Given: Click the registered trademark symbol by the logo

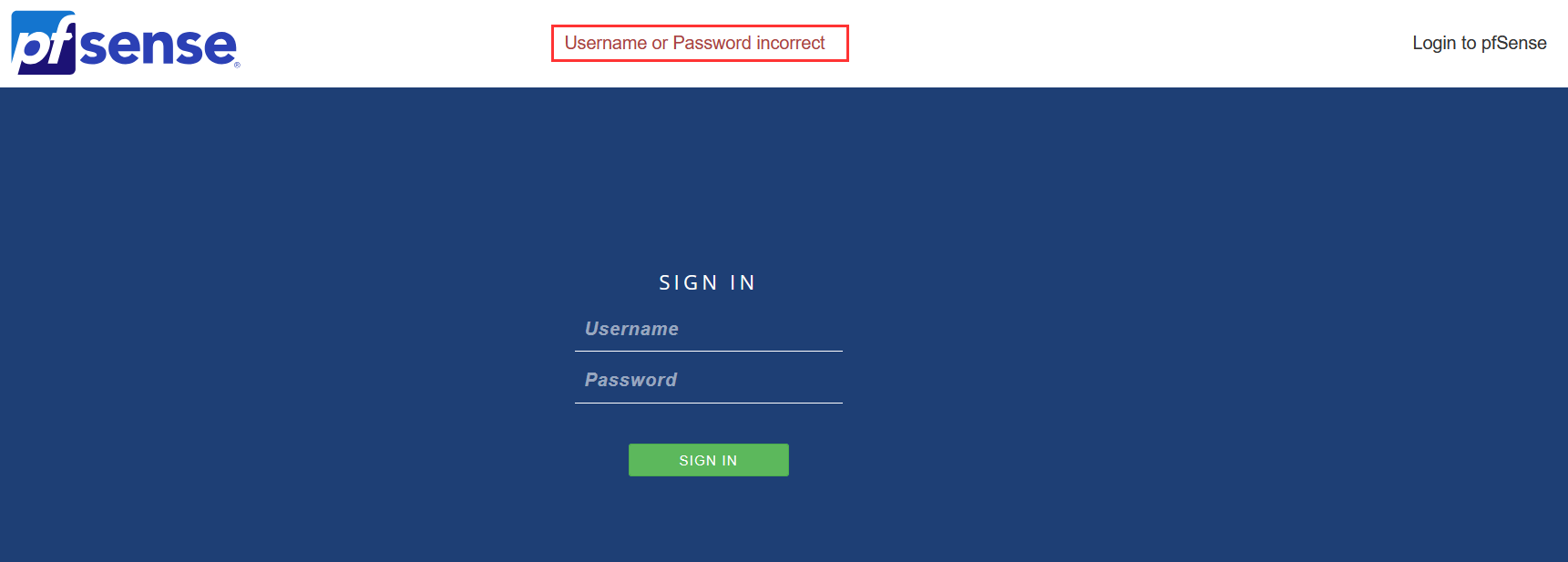Looking at the screenshot, I should pos(237,65).
